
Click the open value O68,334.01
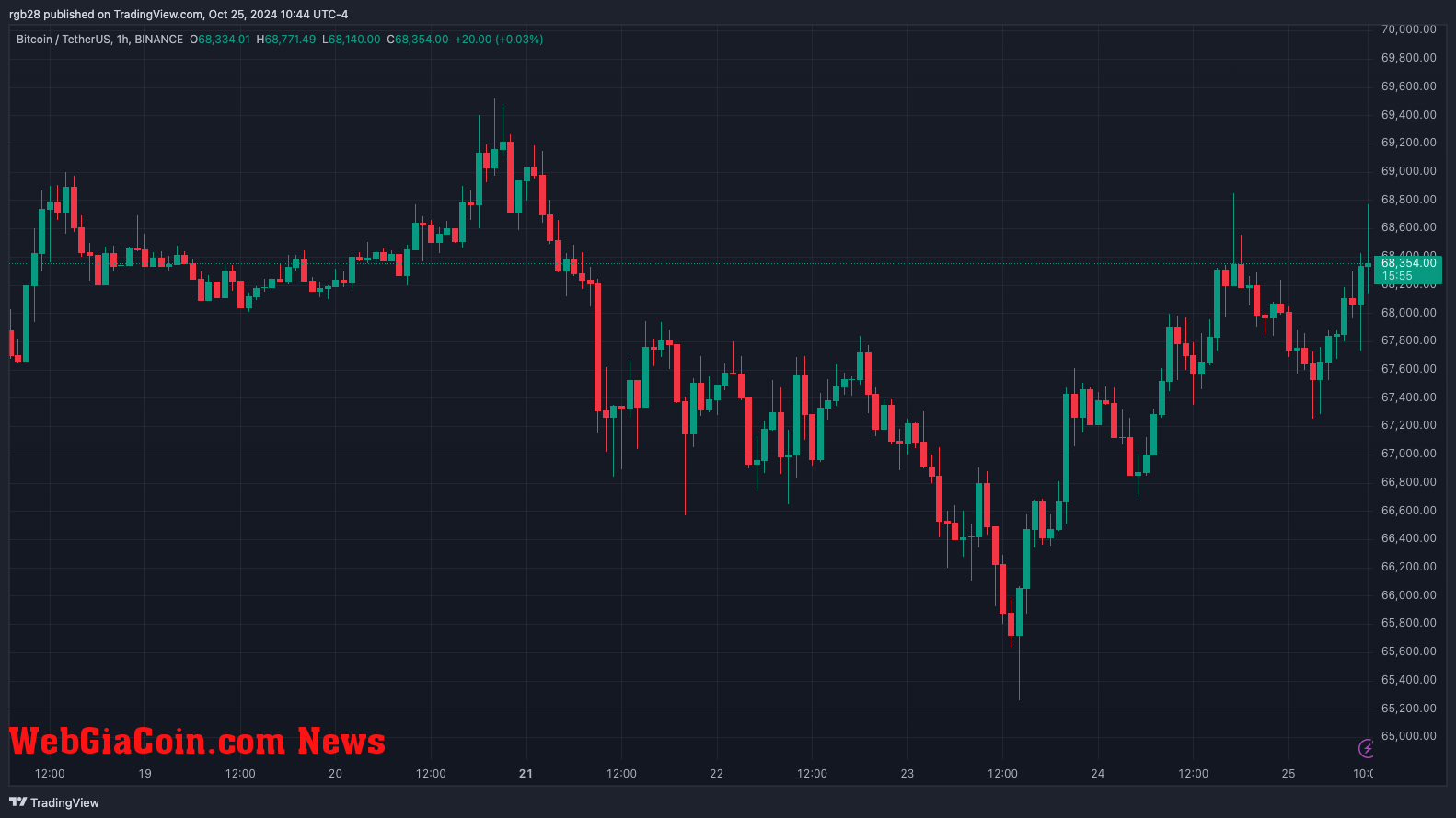(x=220, y=40)
